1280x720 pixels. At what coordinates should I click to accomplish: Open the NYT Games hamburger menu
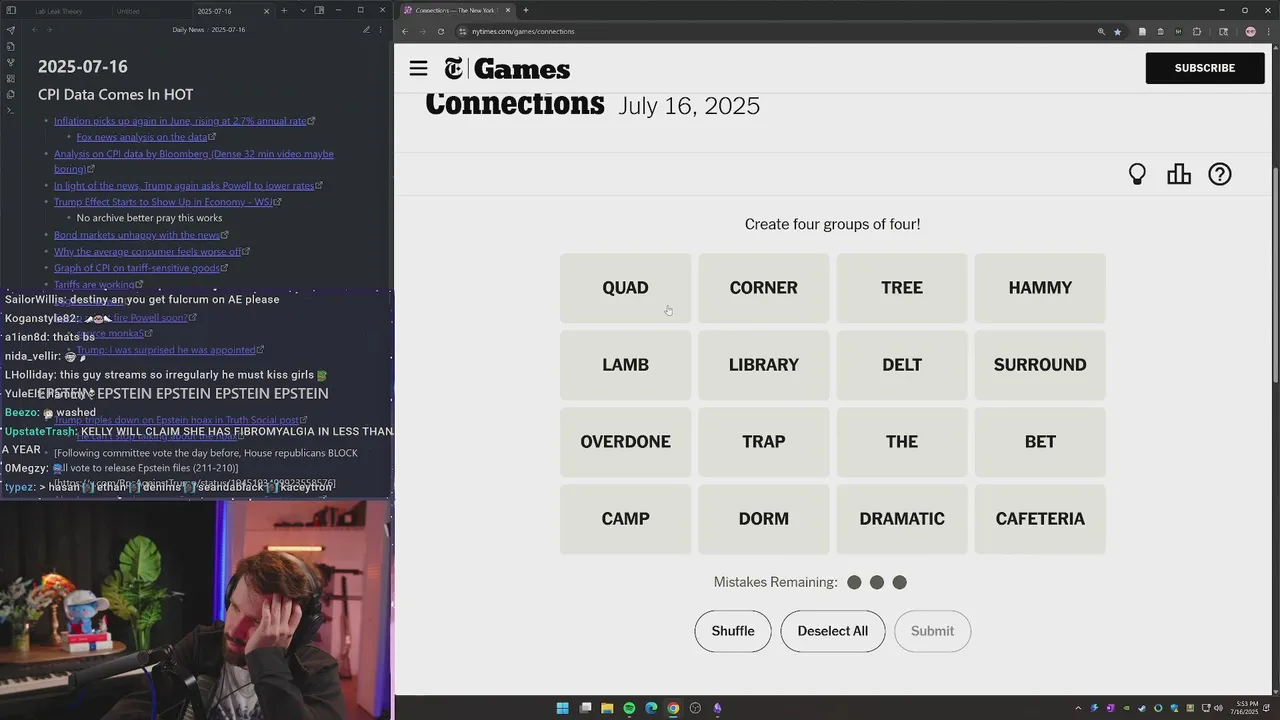(418, 68)
